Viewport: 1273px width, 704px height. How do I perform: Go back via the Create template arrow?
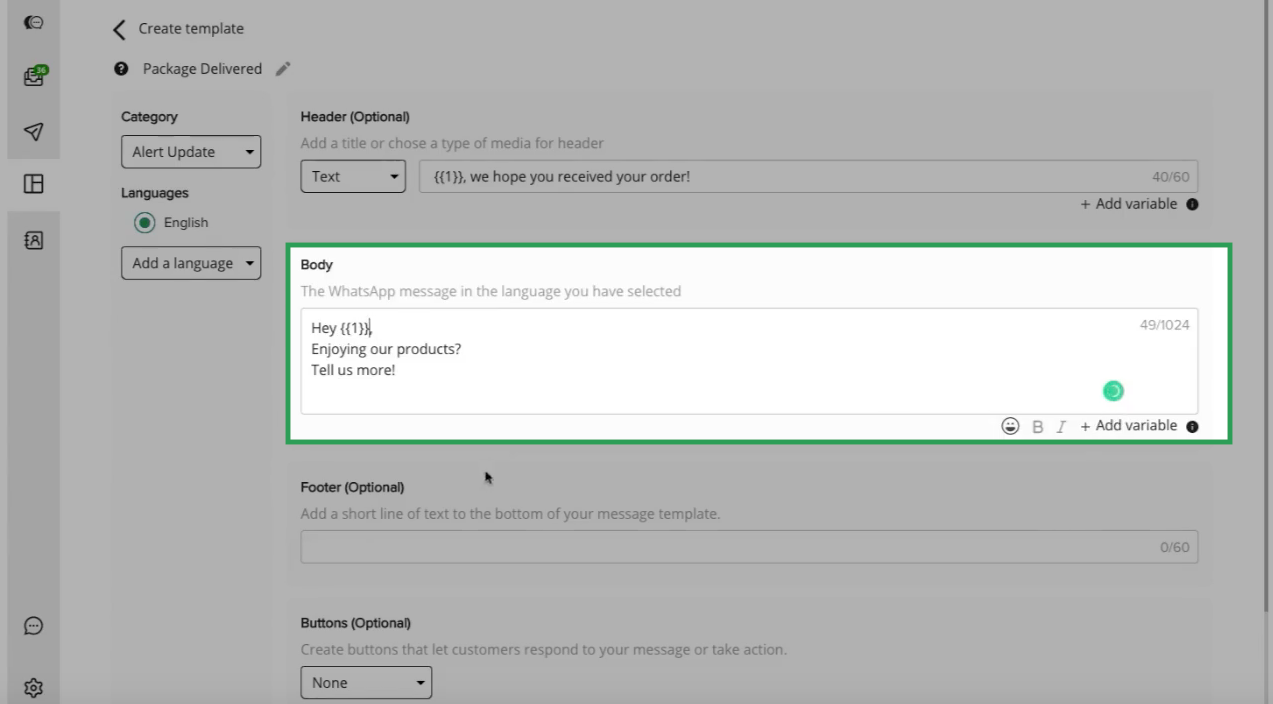click(x=119, y=29)
